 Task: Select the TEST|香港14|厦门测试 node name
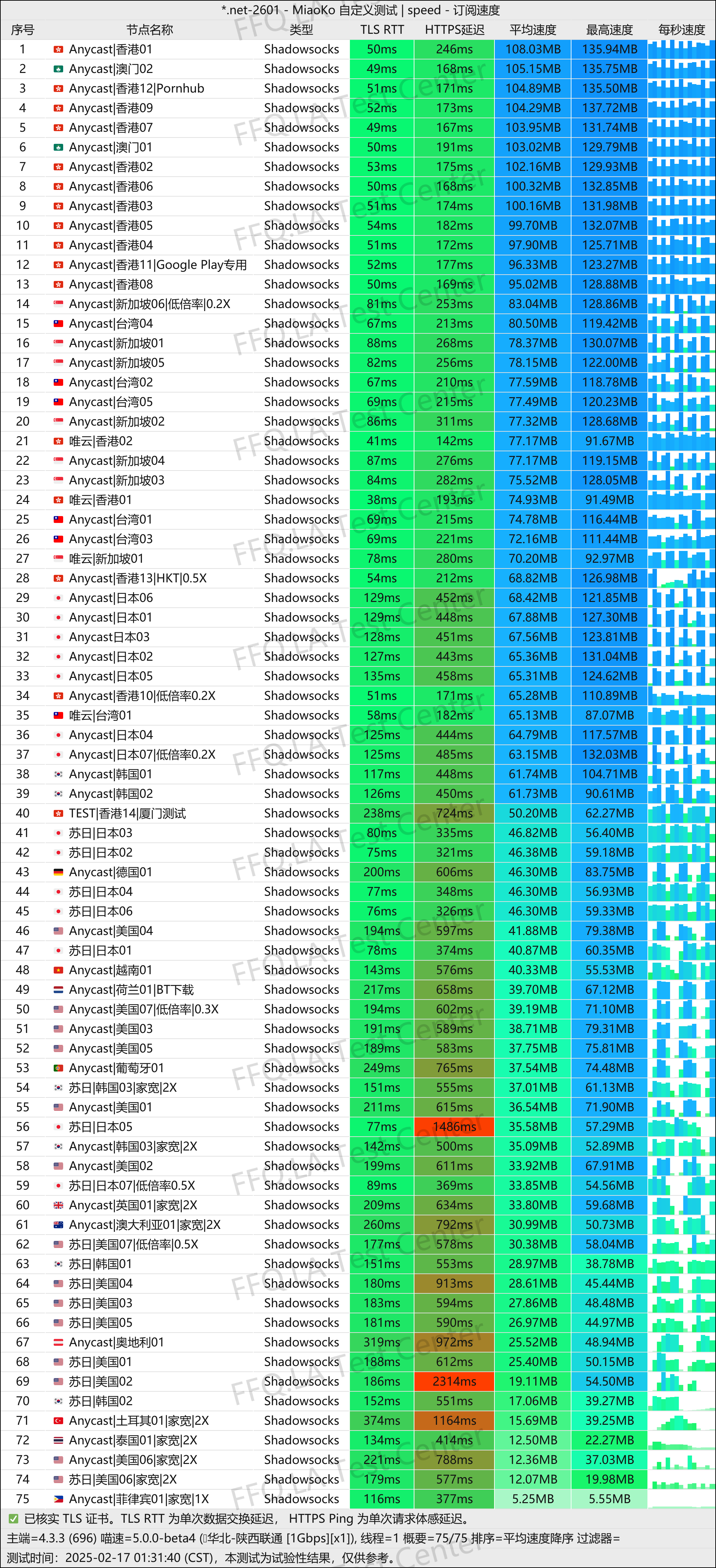click(127, 813)
